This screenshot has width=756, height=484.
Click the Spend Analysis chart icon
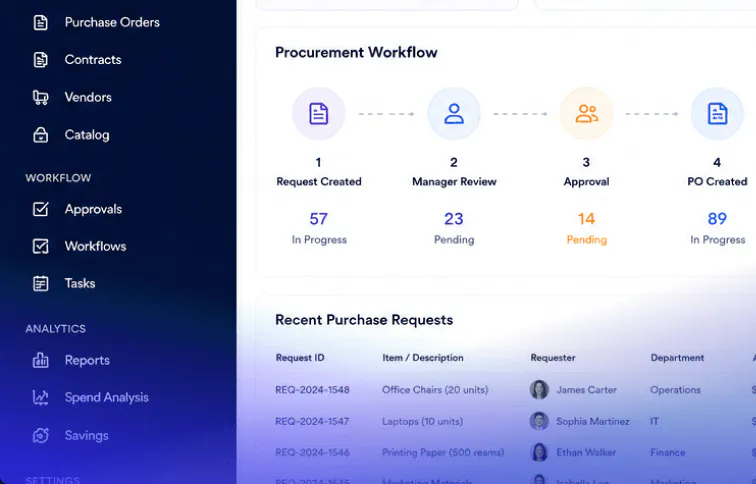pos(40,398)
